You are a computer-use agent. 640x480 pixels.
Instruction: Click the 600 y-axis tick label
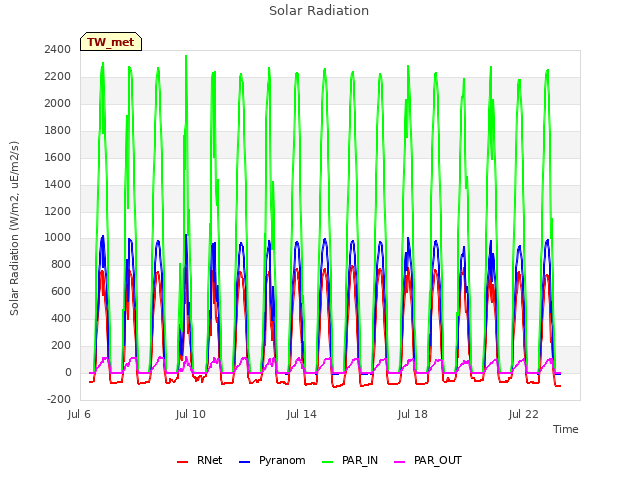click(x=61, y=291)
